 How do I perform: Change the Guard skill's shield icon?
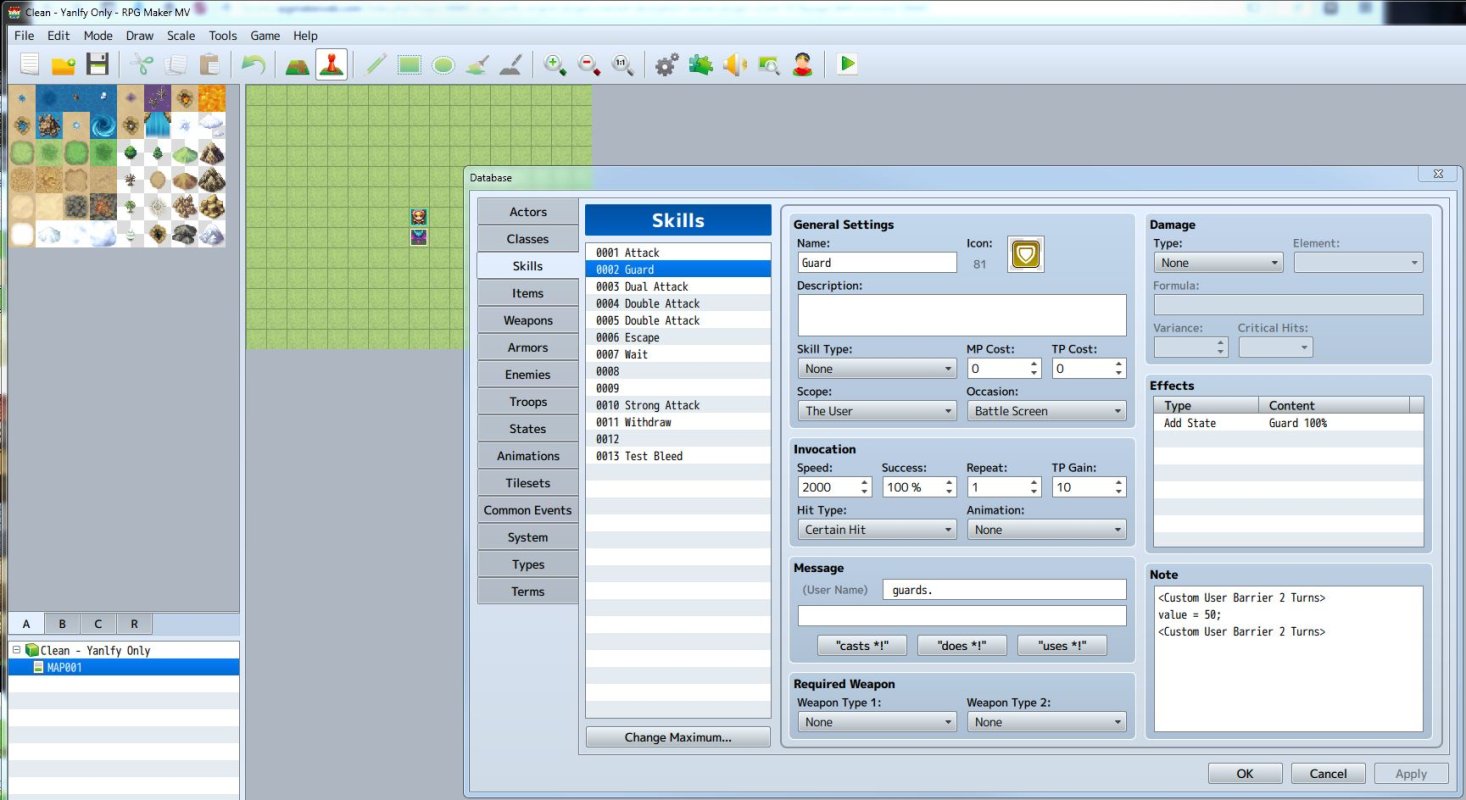coord(1026,255)
